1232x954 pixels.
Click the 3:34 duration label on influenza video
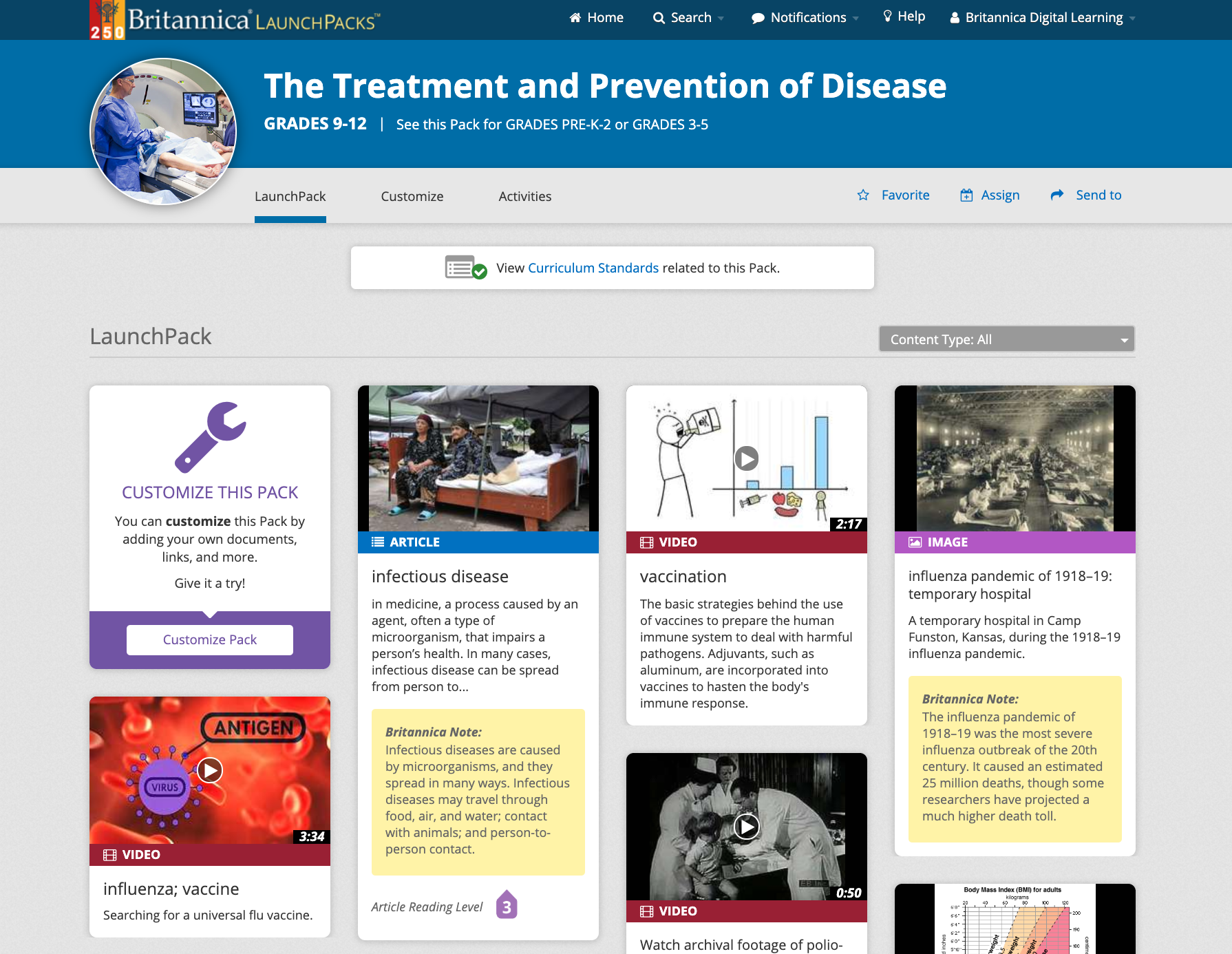312,837
